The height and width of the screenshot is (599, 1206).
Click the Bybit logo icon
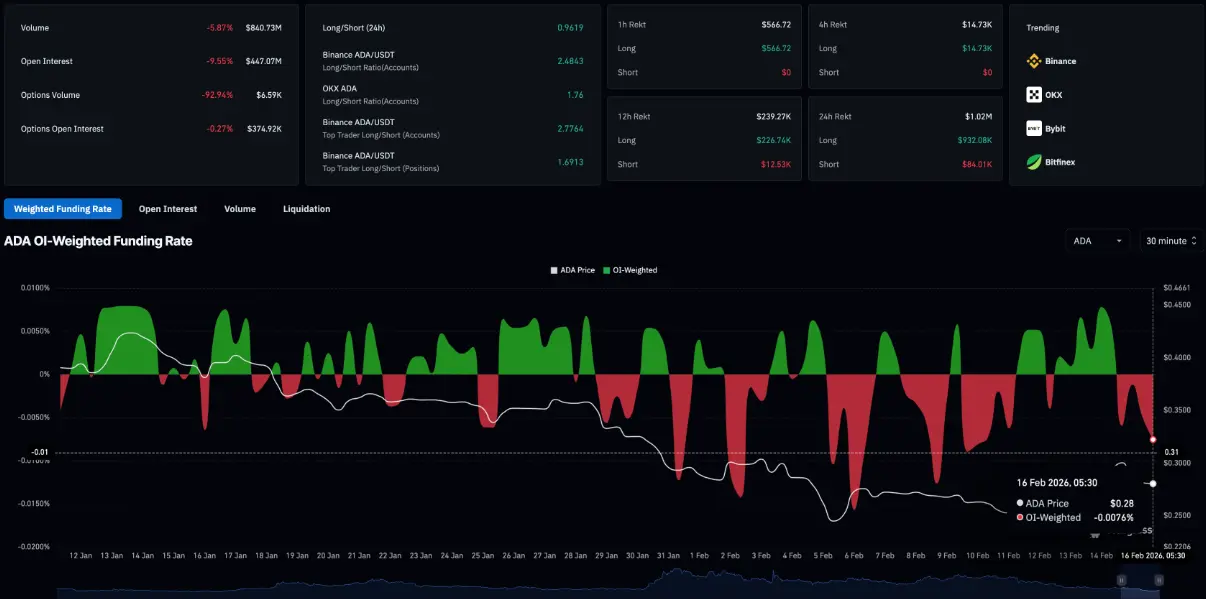(1034, 128)
